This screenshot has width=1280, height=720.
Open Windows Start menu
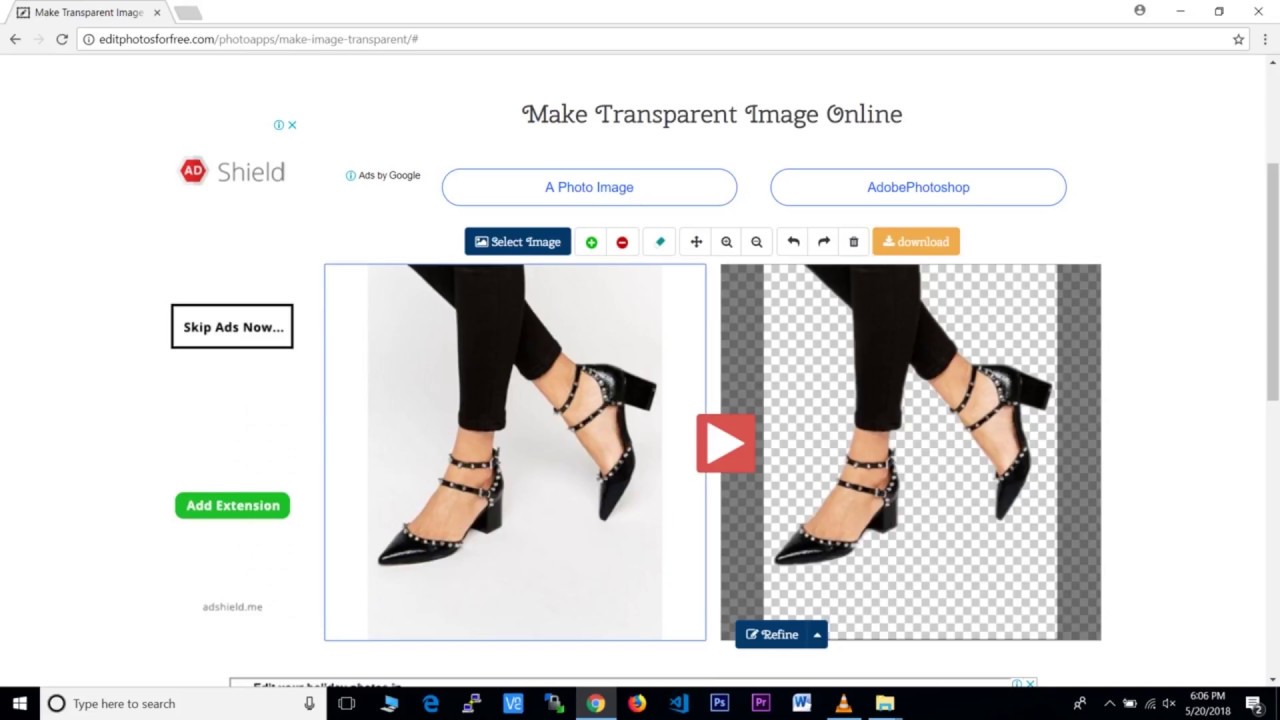[19, 703]
